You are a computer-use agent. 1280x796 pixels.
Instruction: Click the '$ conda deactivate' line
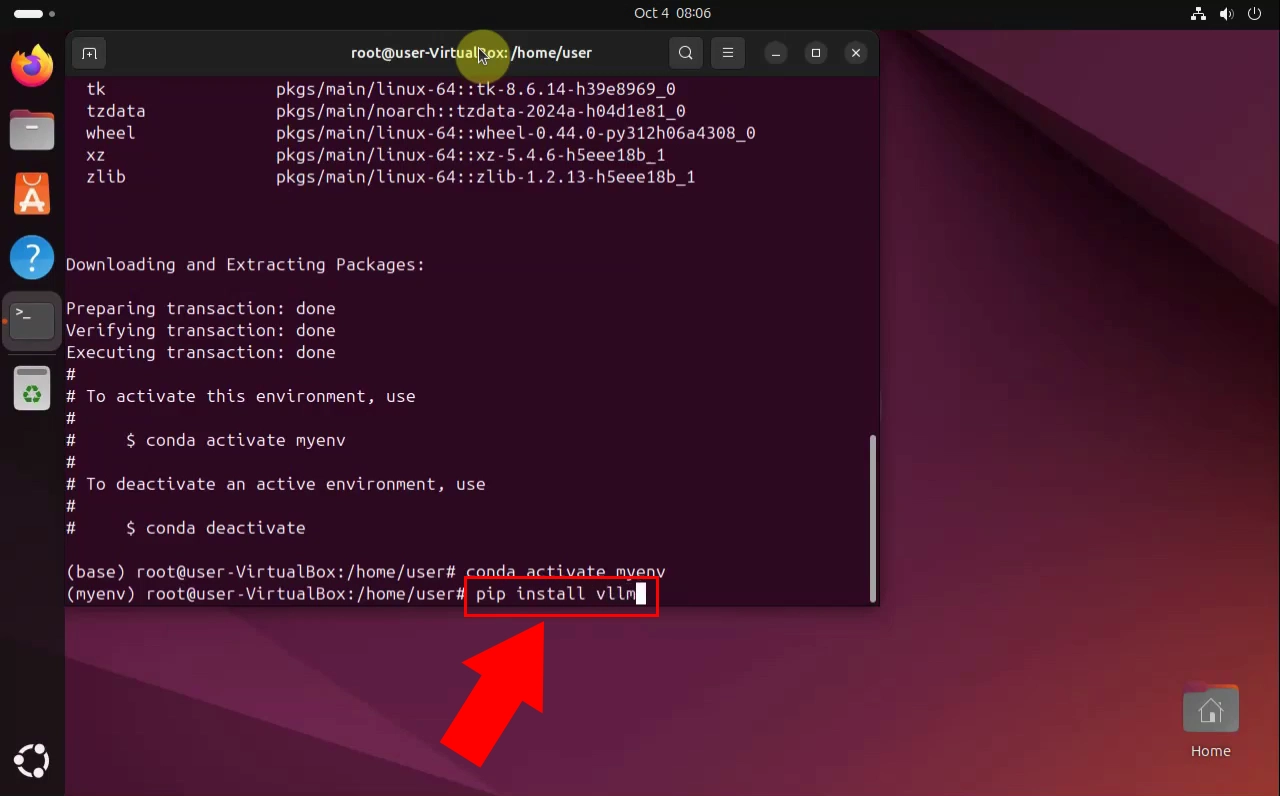[x=215, y=528]
